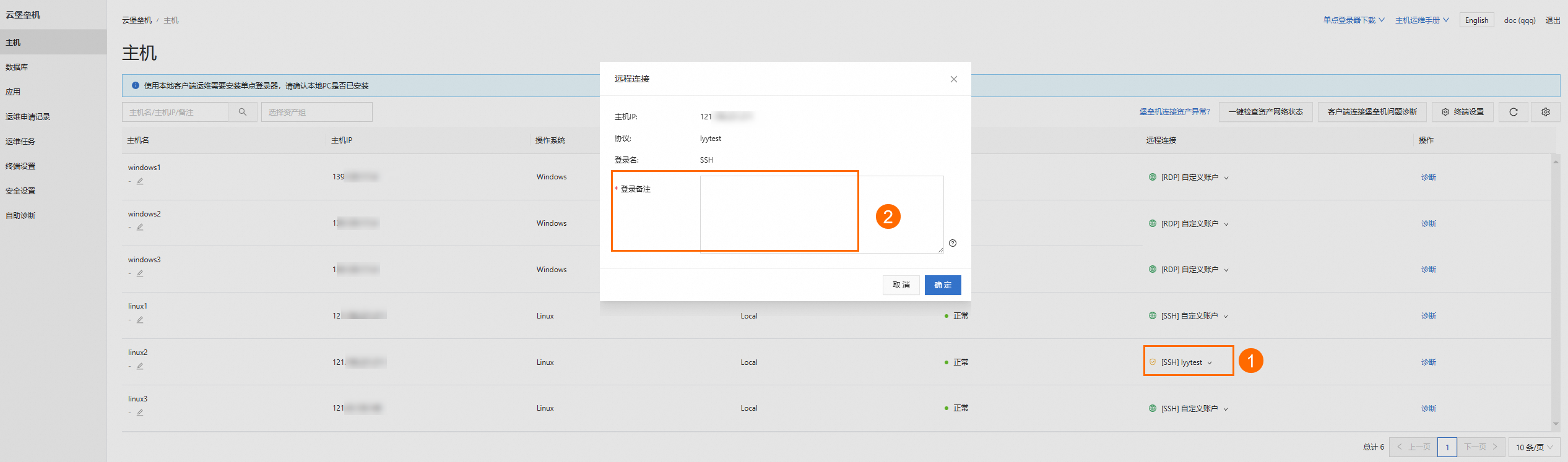Click 诊断 for the windows1 row
The width and height of the screenshot is (1568, 462).
[1429, 178]
